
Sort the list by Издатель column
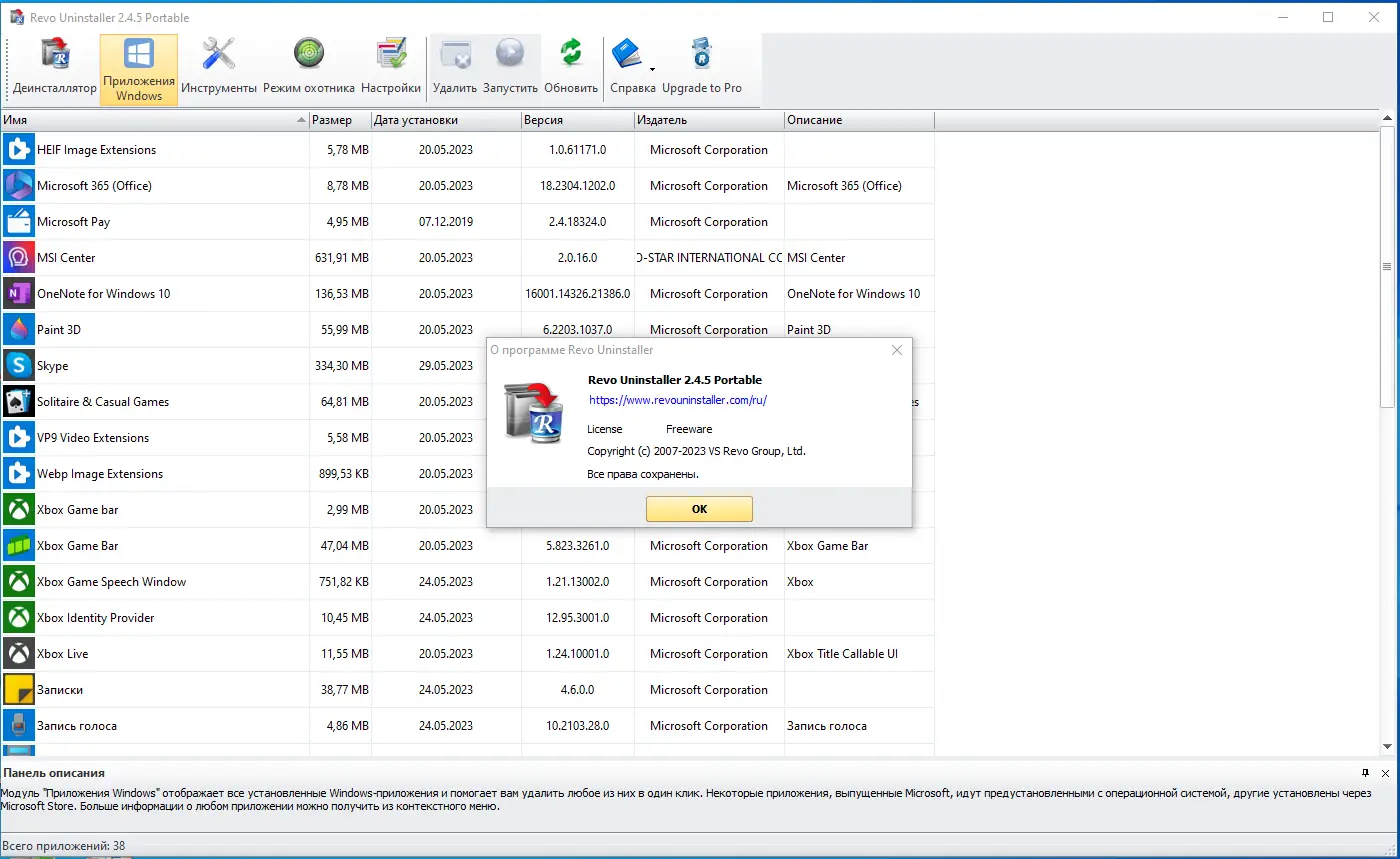[x=709, y=120]
